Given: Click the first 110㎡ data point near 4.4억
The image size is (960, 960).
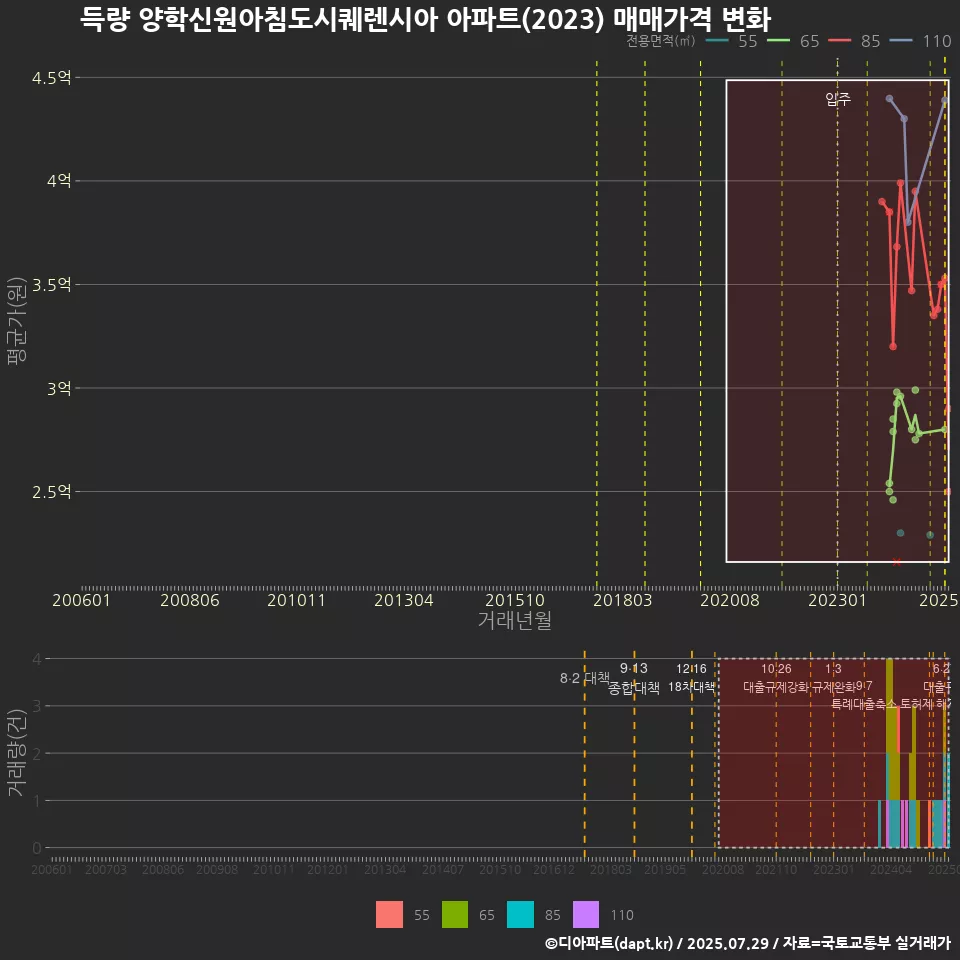Looking at the screenshot, I should coord(889,99).
